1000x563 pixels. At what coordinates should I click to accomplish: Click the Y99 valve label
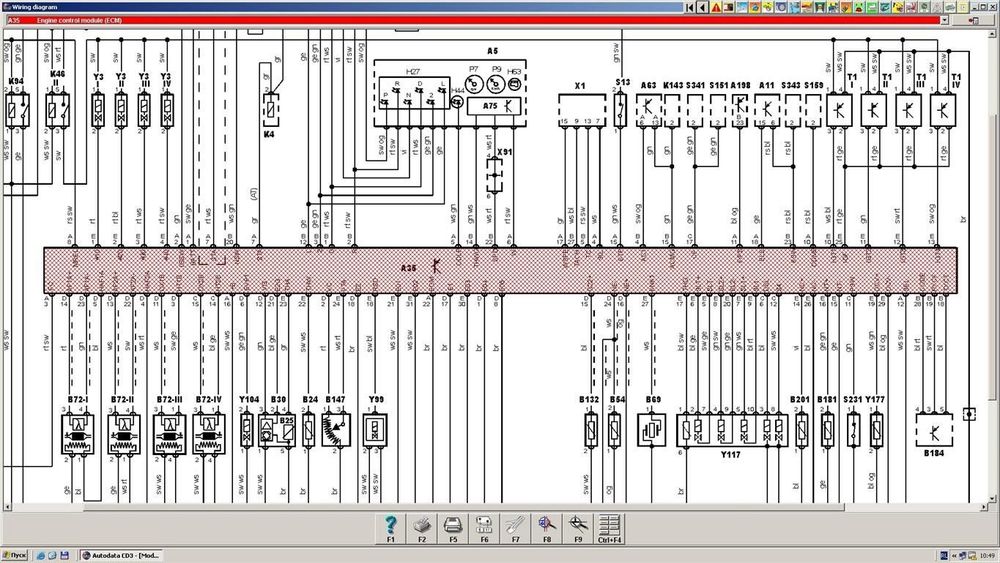pos(376,399)
